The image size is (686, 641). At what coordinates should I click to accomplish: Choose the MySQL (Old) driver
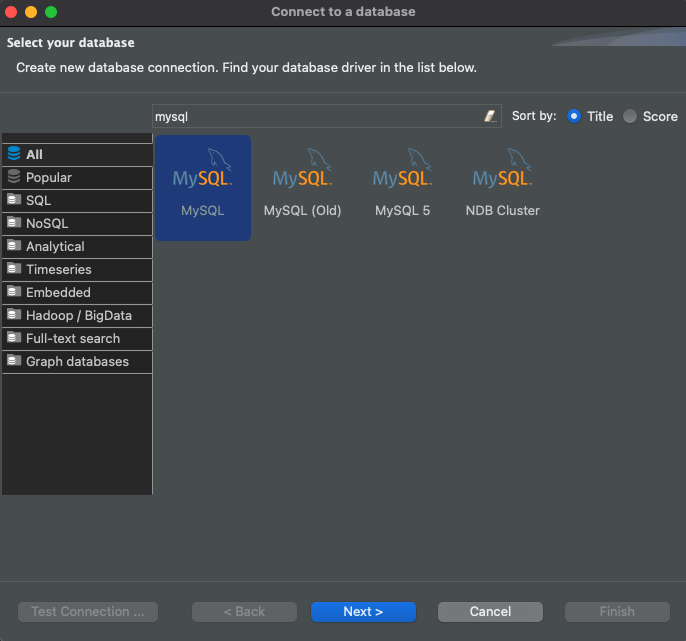(302, 180)
